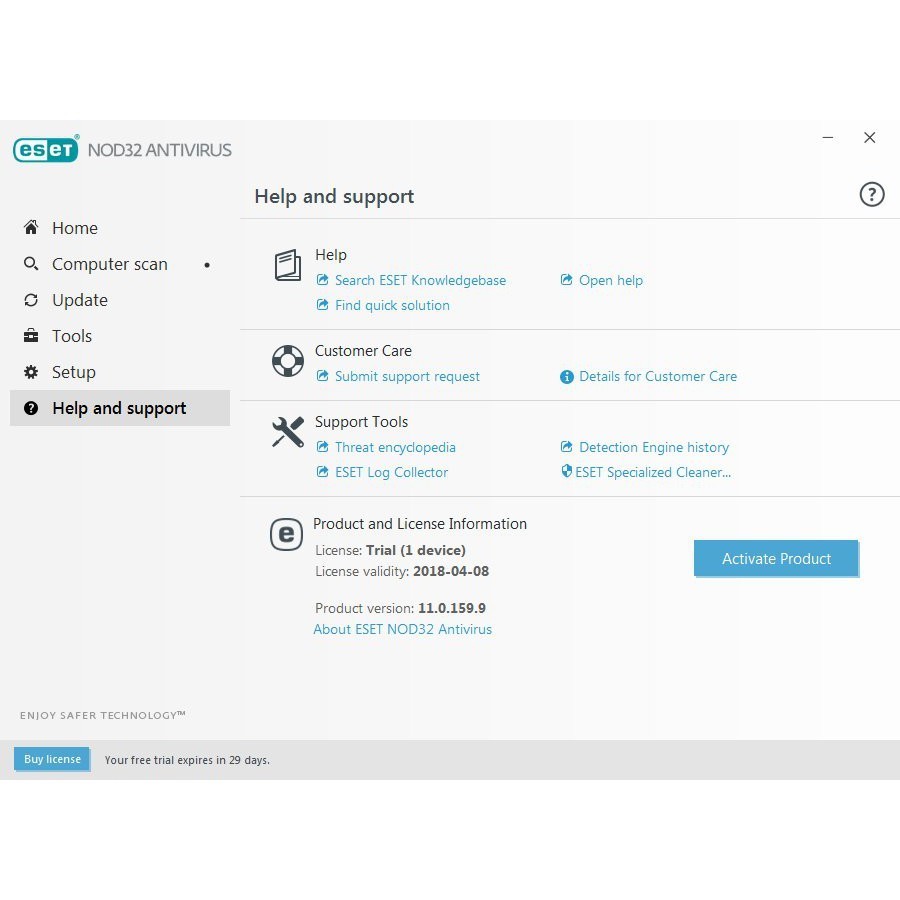Launch ESET Log Collector link
900x900 pixels.
[x=391, y=472]
